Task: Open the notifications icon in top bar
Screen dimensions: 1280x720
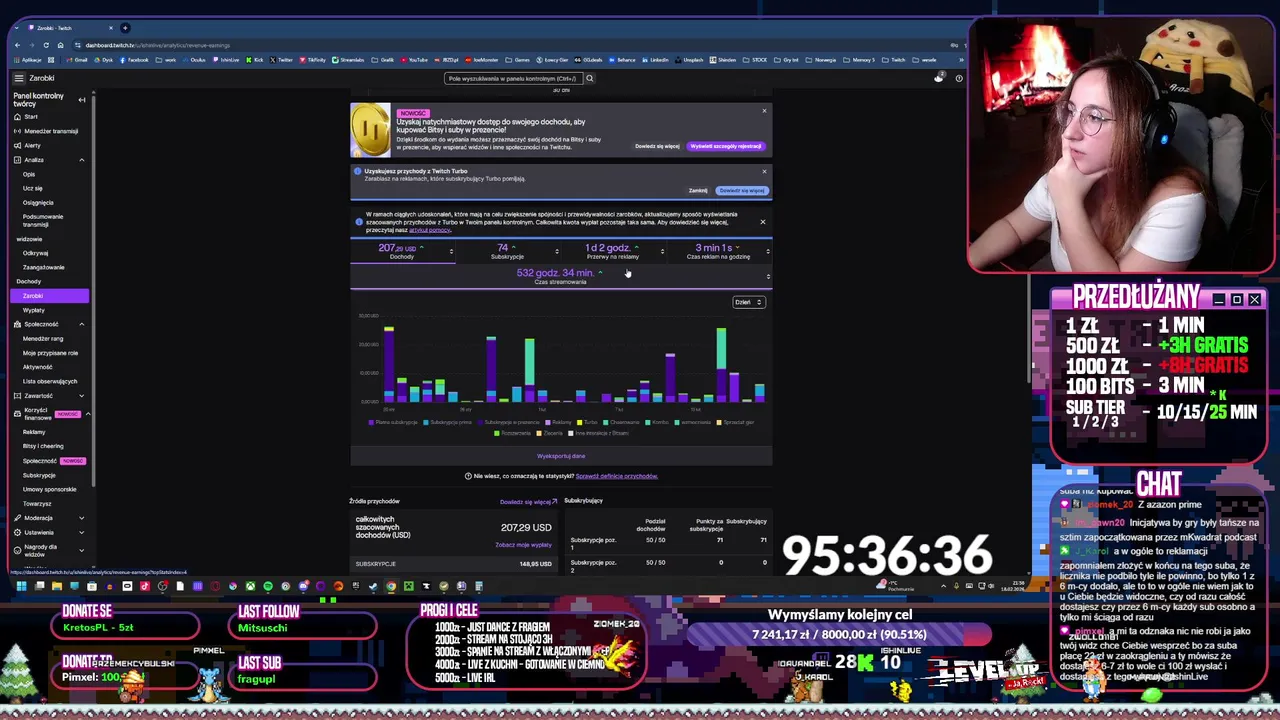Action: pos(938,78)
